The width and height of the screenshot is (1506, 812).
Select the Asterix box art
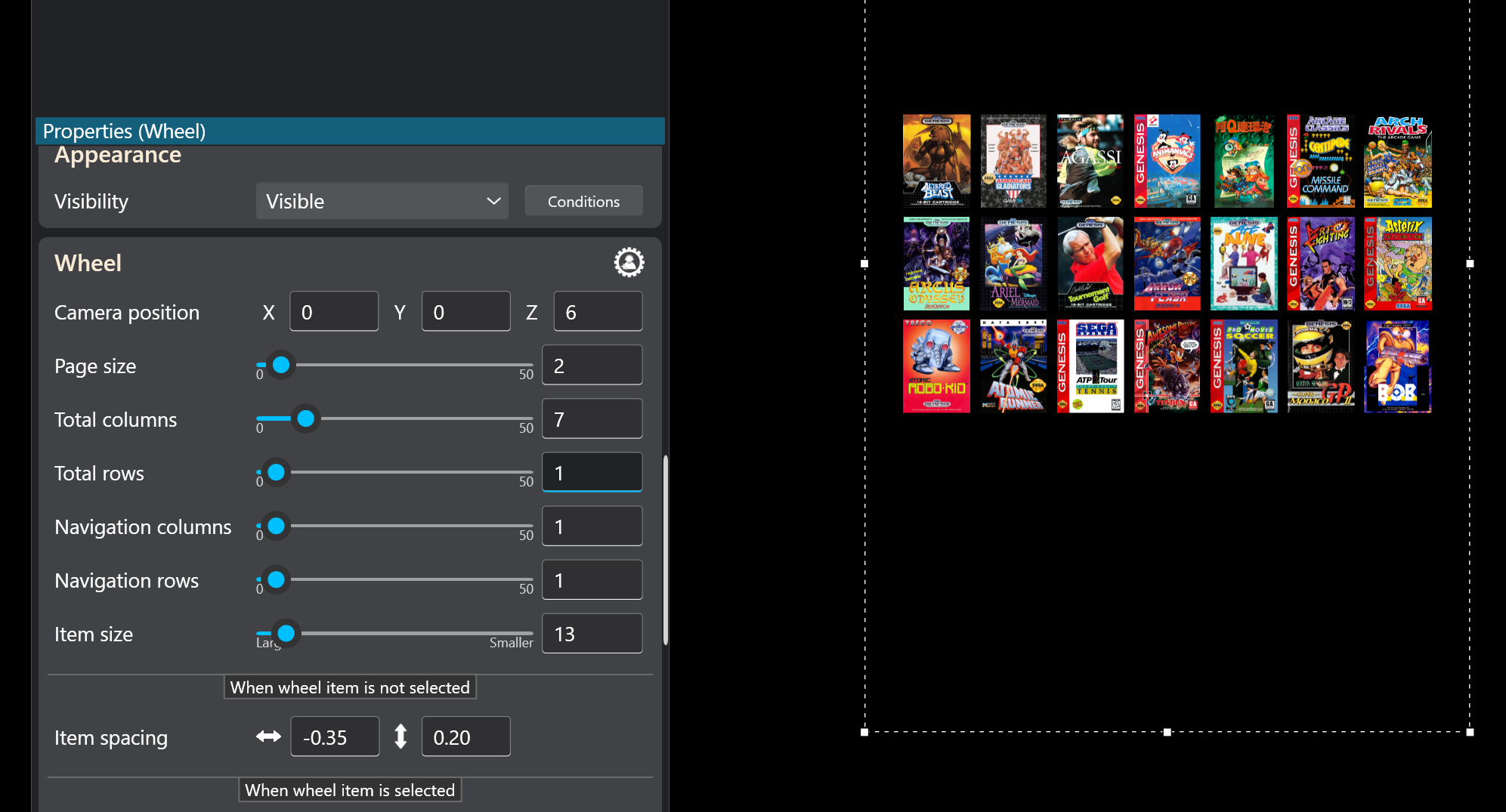coord(1398,264)
